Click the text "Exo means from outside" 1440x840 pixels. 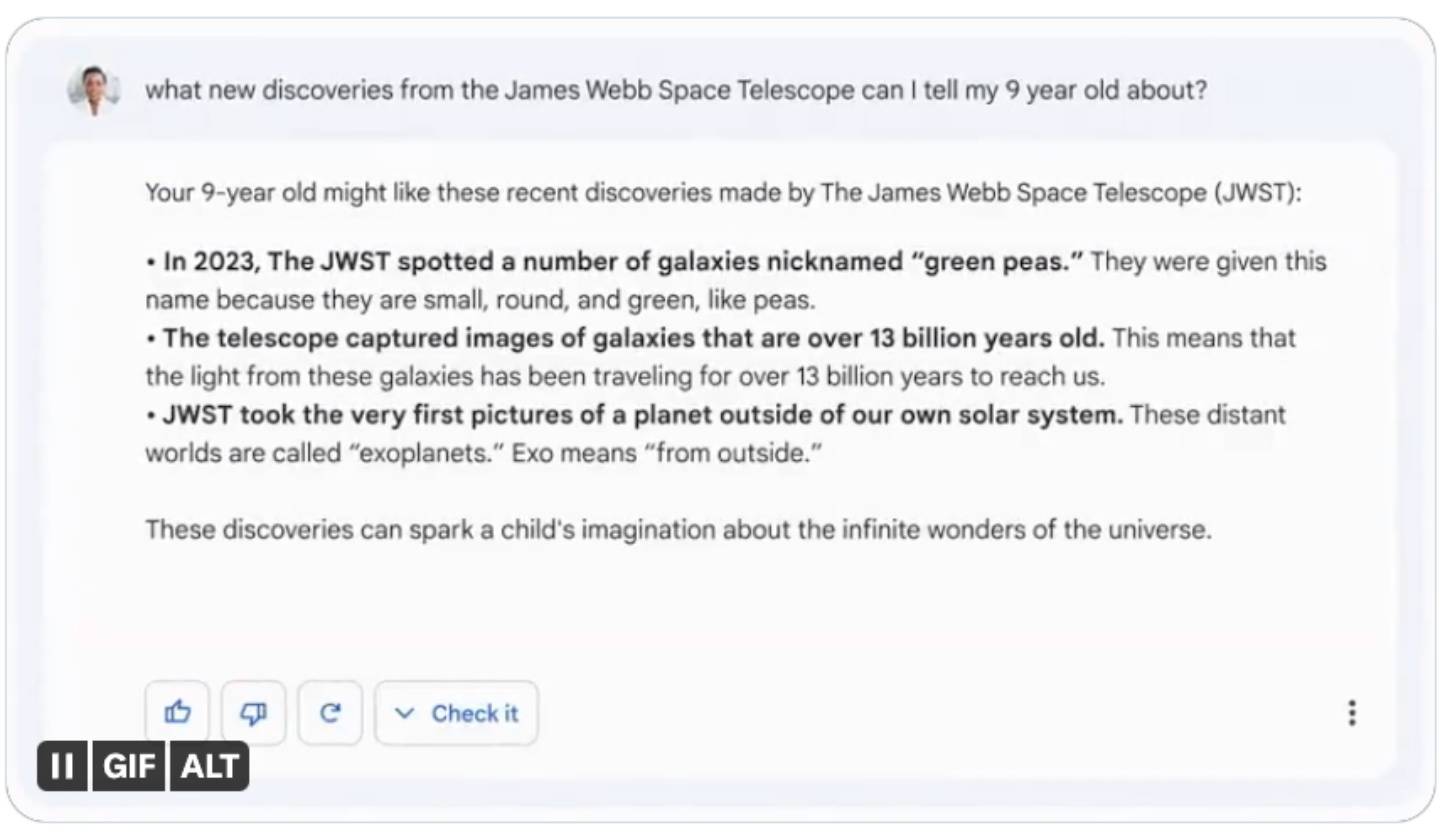[666, 453]
